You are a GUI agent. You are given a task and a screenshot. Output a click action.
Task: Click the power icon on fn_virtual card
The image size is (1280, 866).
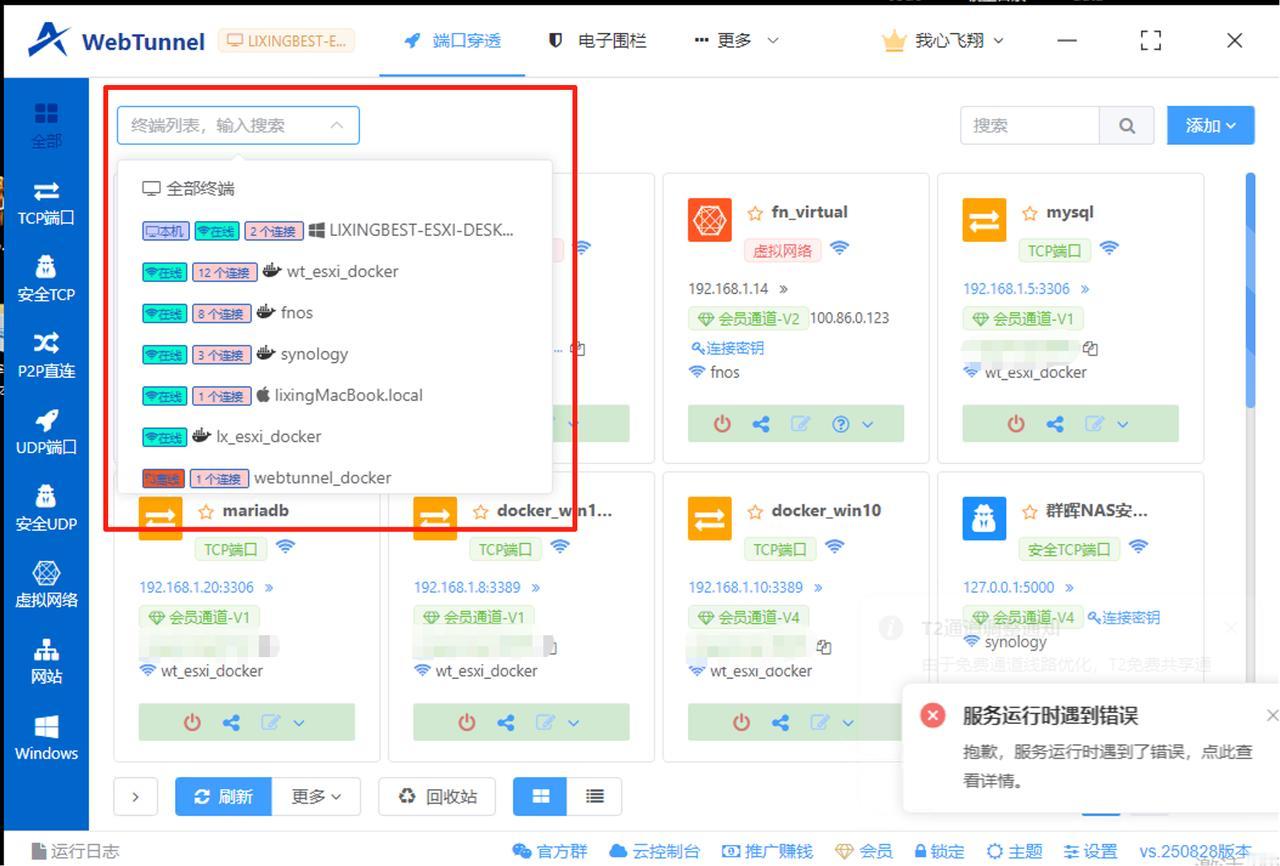pos(722,424)
